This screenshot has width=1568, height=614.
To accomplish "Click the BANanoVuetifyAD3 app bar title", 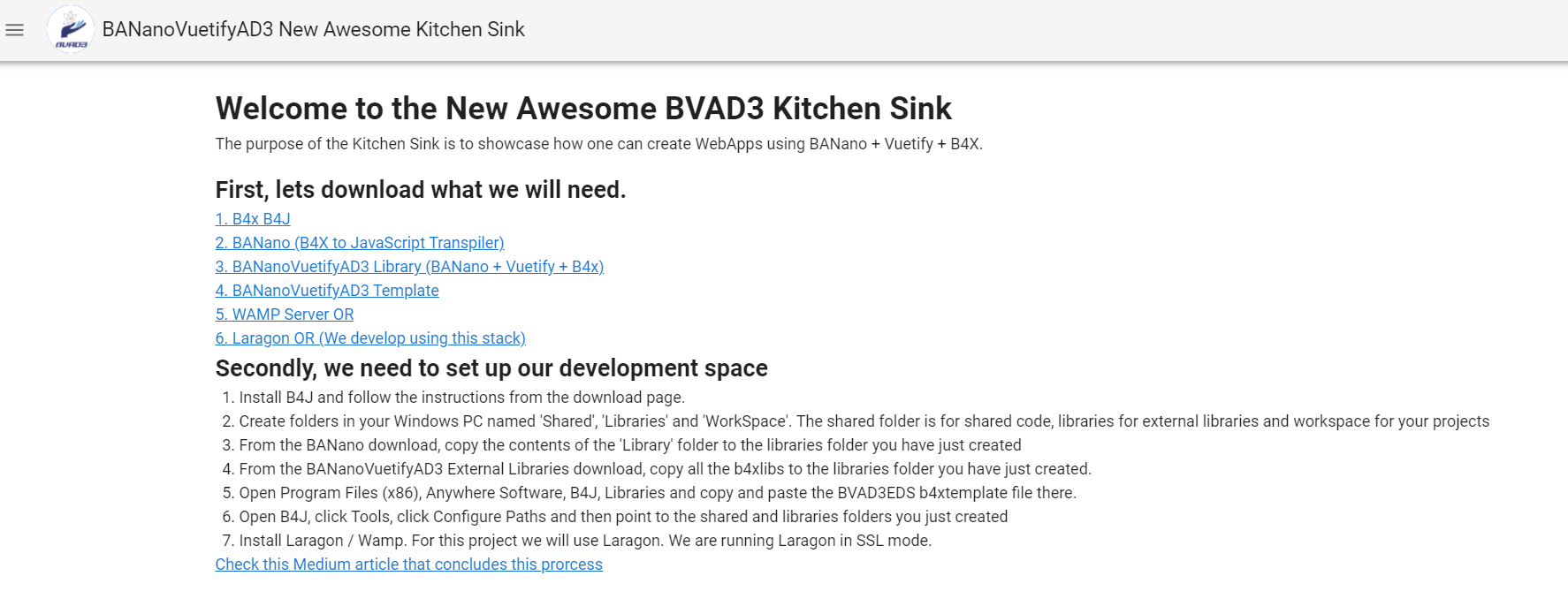I will coord(313,30).
